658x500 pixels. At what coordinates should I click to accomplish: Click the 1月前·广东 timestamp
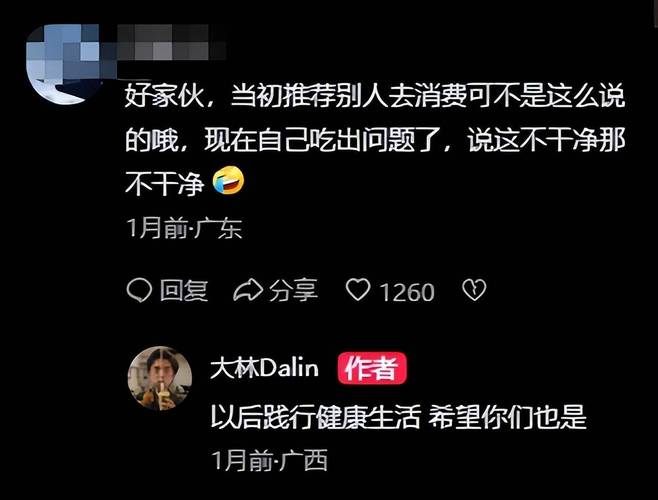tap(184, 228)
